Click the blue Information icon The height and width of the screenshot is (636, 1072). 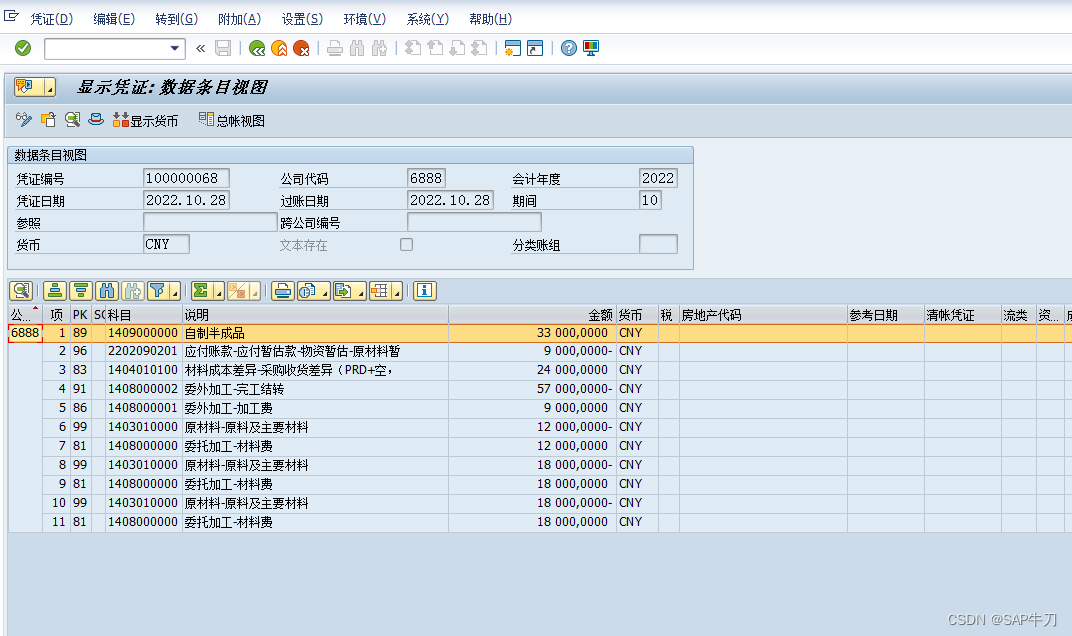click(425, 291)
